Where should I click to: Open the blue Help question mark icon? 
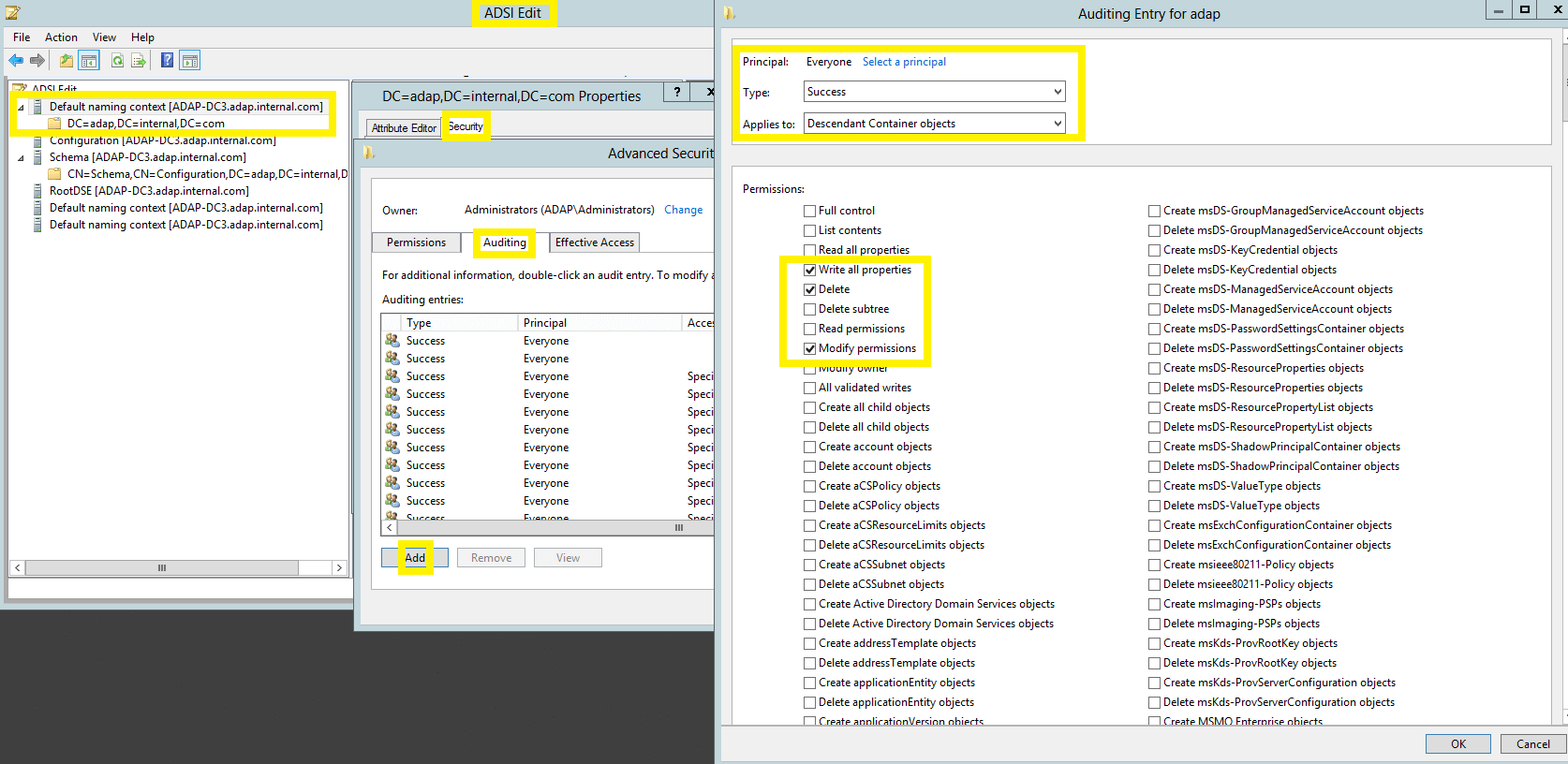(x=167, y=61)
